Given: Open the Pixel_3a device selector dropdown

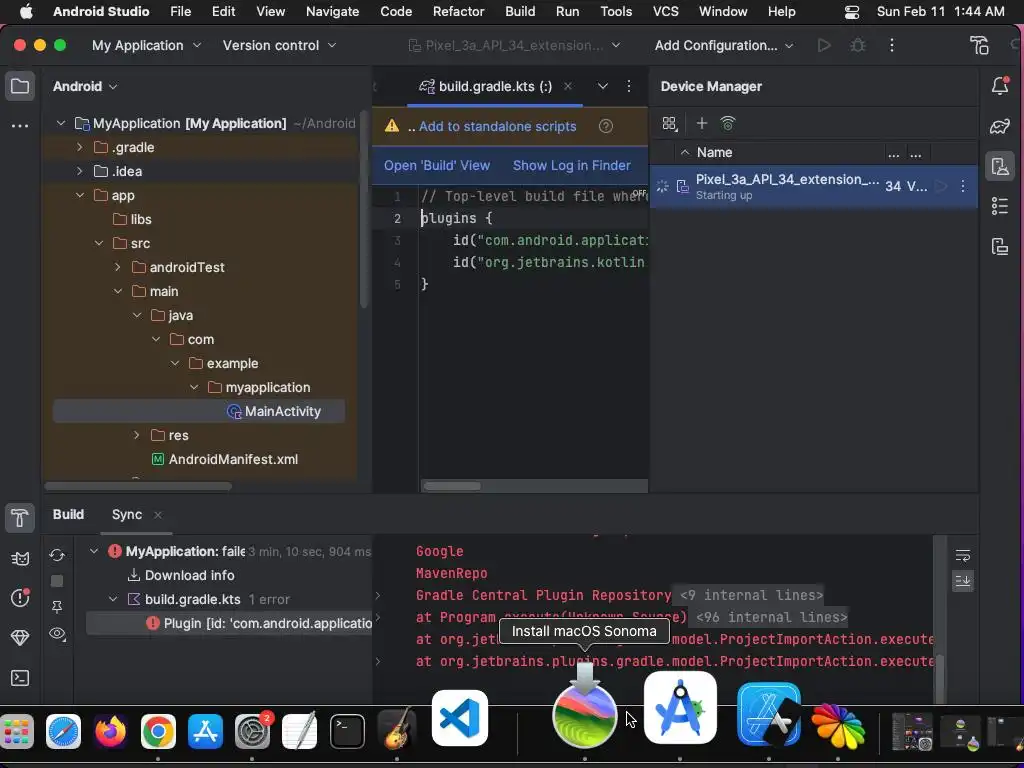Looking at the screenshot, I should tap(514, 45).
